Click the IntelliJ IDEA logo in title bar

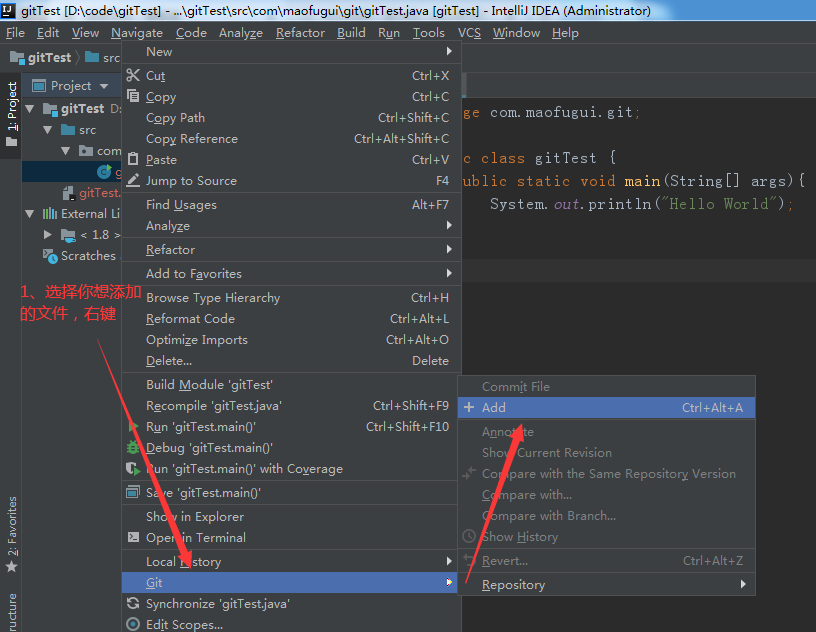(x=8, y=10)
